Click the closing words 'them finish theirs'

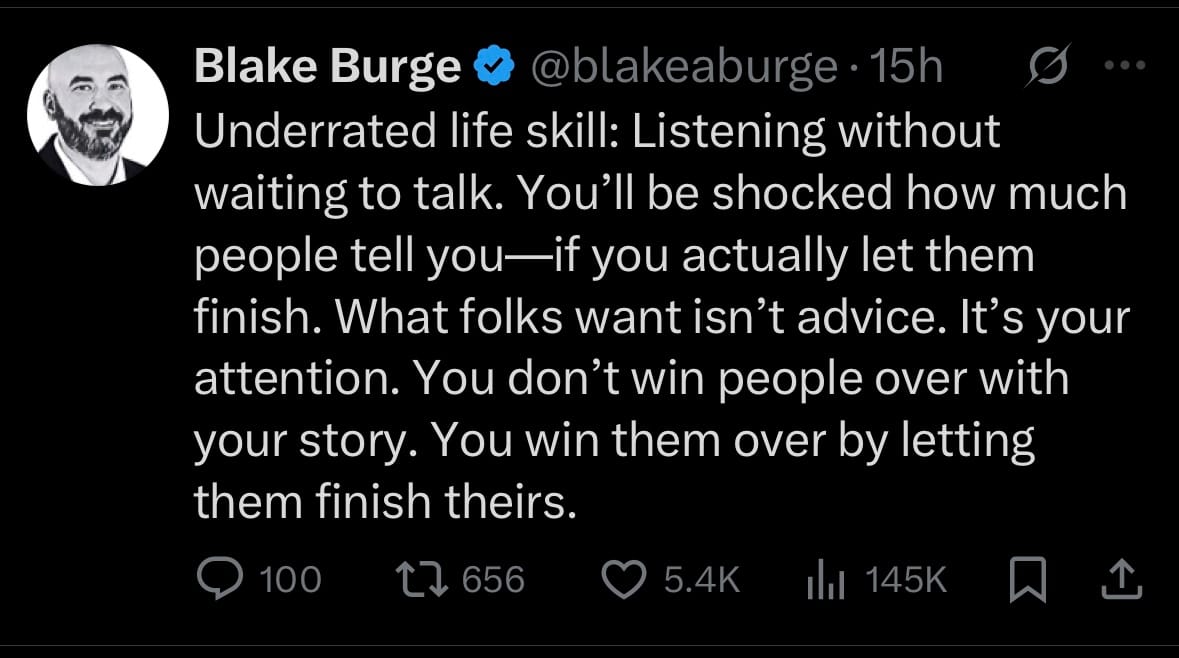tap(385, 502)
